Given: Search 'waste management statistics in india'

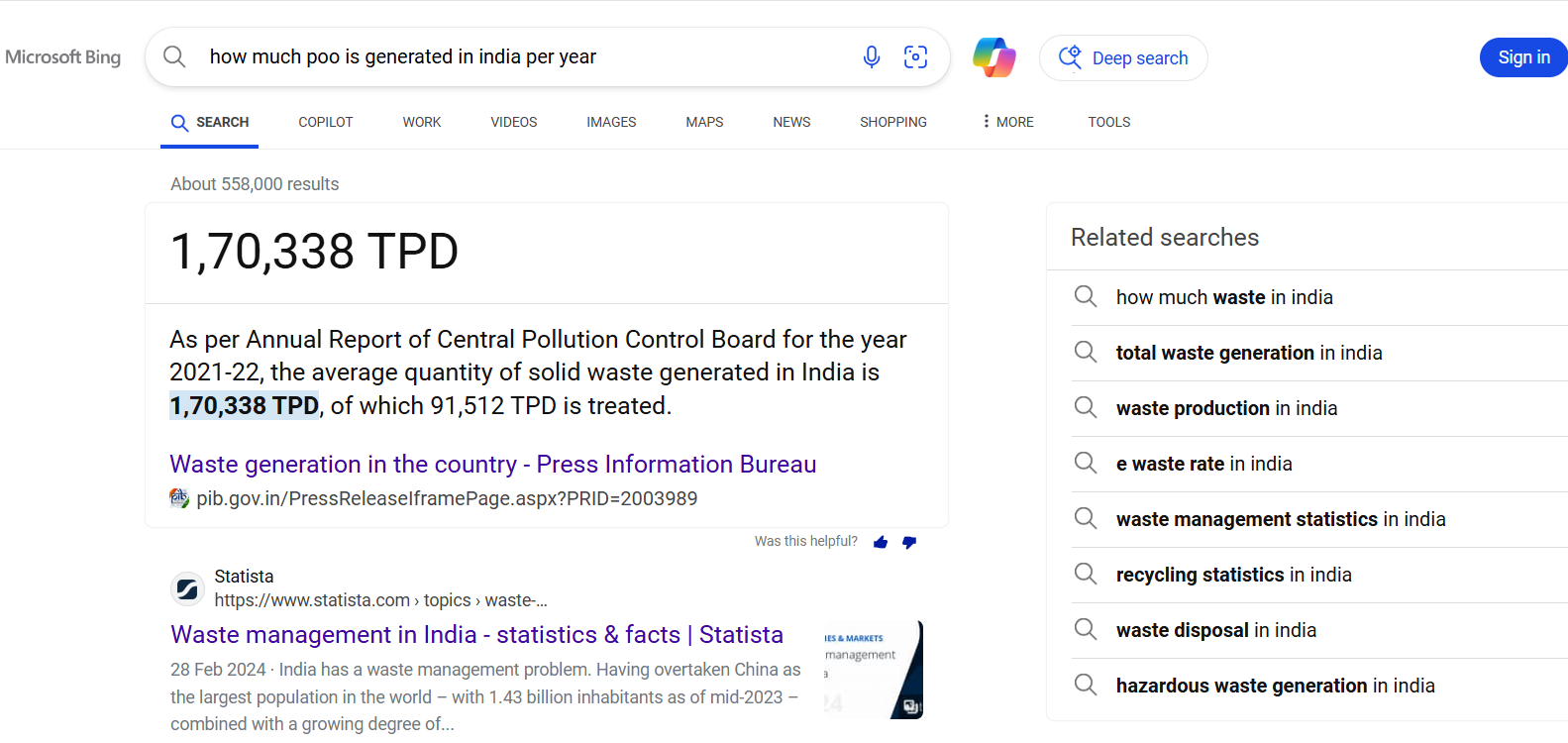Looking at the screenshot, I should click(1281, 519).
